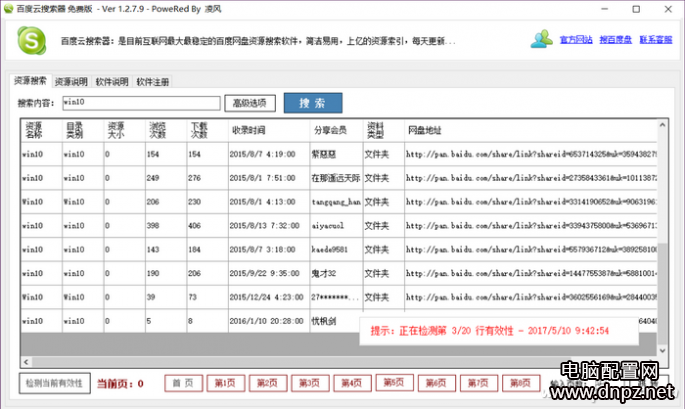Select the row shared by kaede9581
Screen dimensions: 685x409
pos(339,250)
